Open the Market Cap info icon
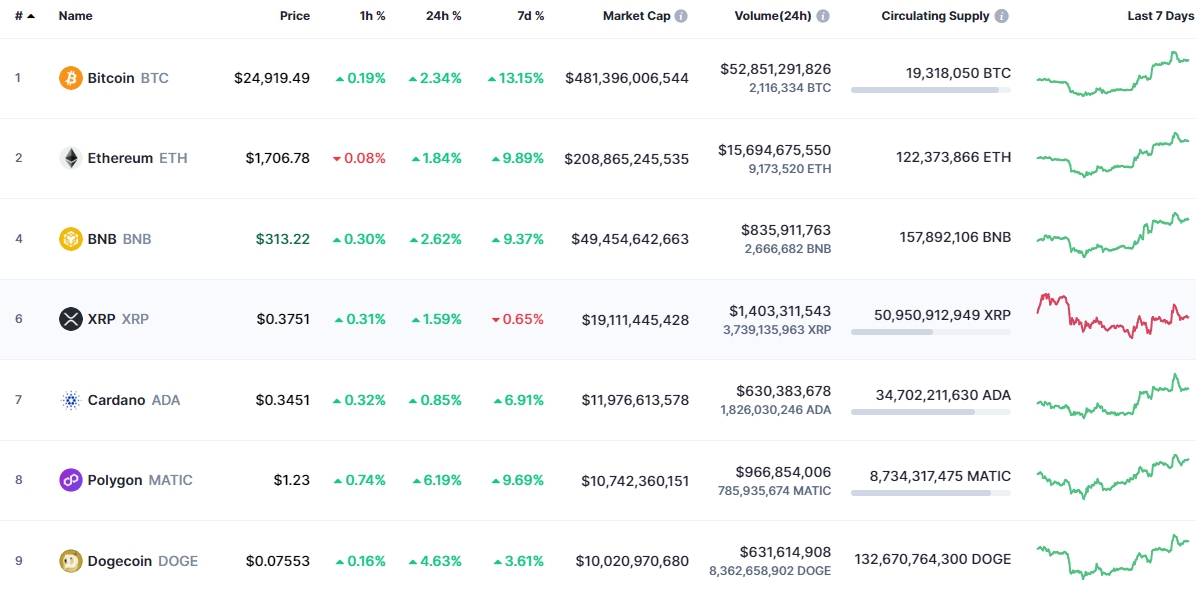Image resolution: width=1196 pixels, height=591 pixels. coord(681,16)
